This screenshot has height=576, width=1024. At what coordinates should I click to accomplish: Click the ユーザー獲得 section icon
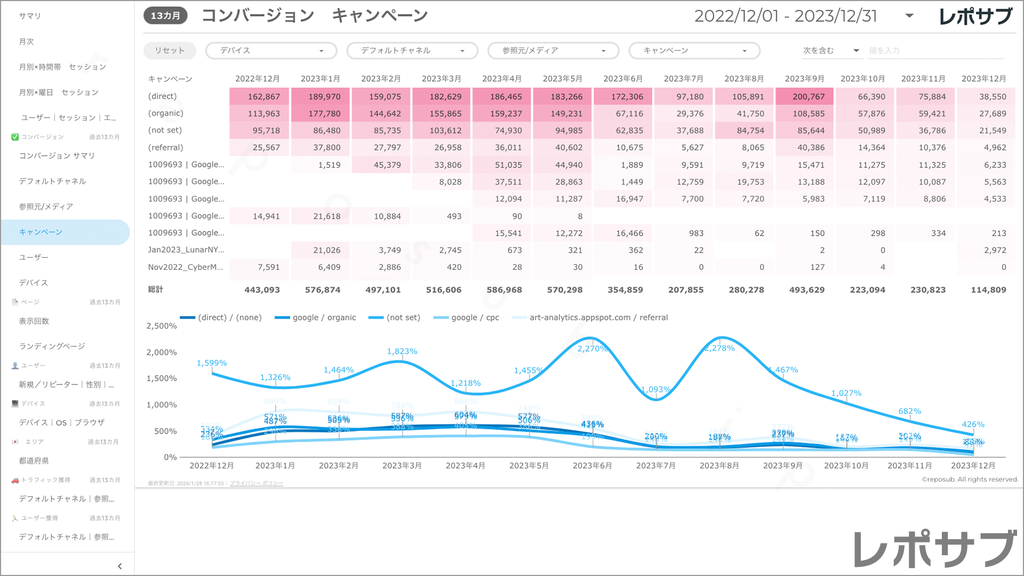[15, 518]
